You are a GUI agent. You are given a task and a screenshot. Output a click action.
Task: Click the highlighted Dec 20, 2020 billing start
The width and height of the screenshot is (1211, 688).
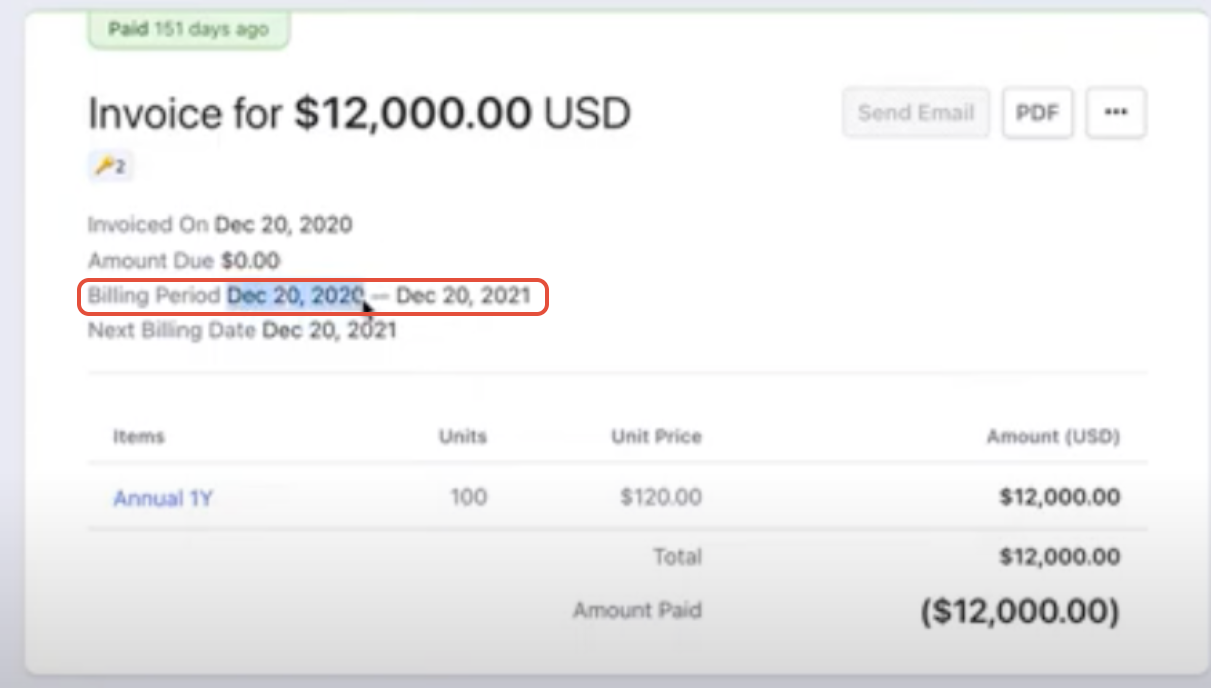(x=295, y=296)
